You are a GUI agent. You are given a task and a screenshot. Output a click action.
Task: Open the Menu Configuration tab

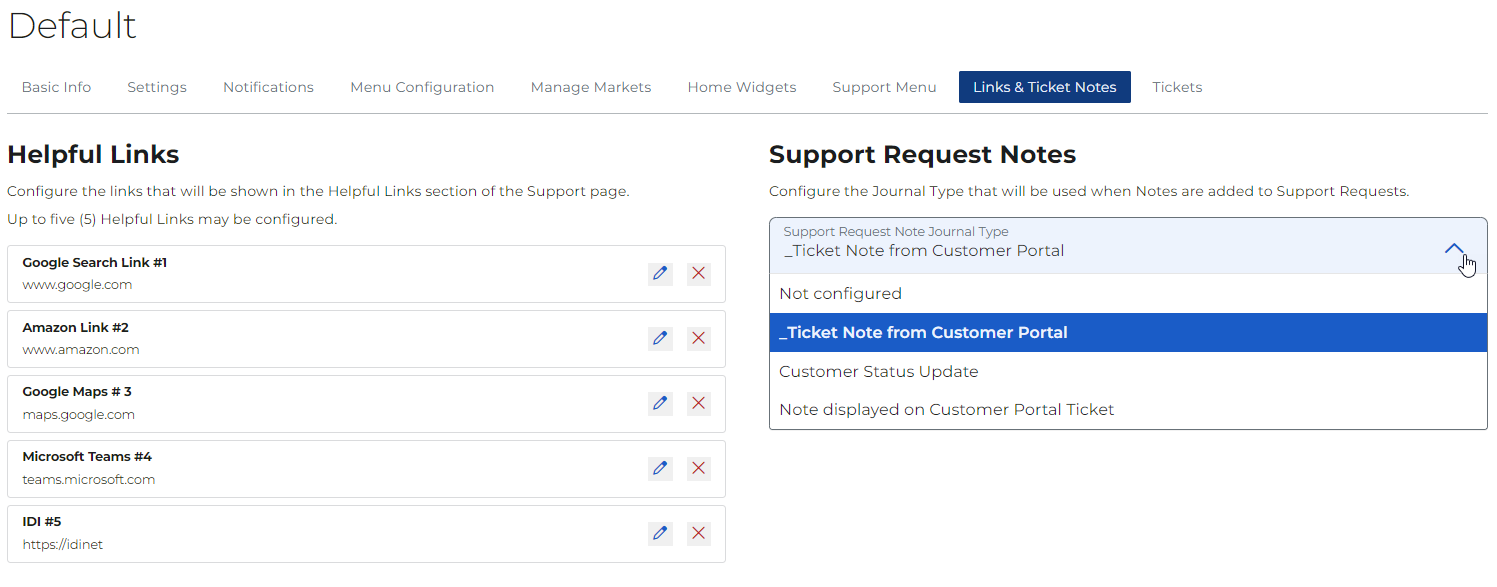coord(422,87)
